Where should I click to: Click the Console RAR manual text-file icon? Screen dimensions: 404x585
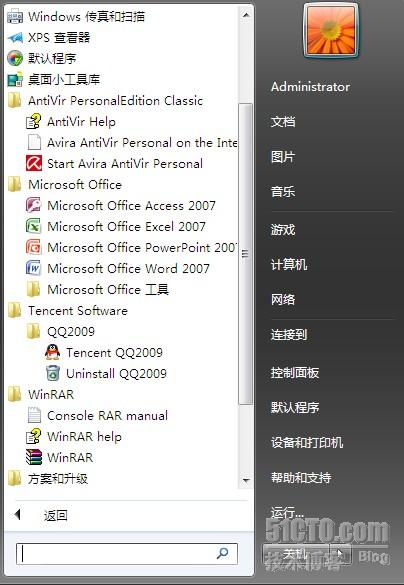coord(34,415)
